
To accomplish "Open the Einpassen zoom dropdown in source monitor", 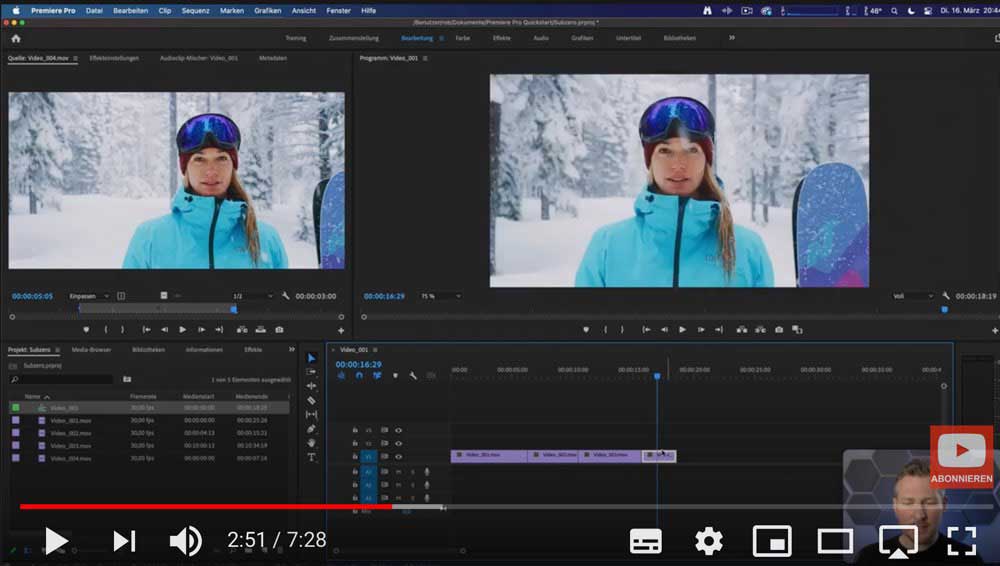I will coord(88,296).
